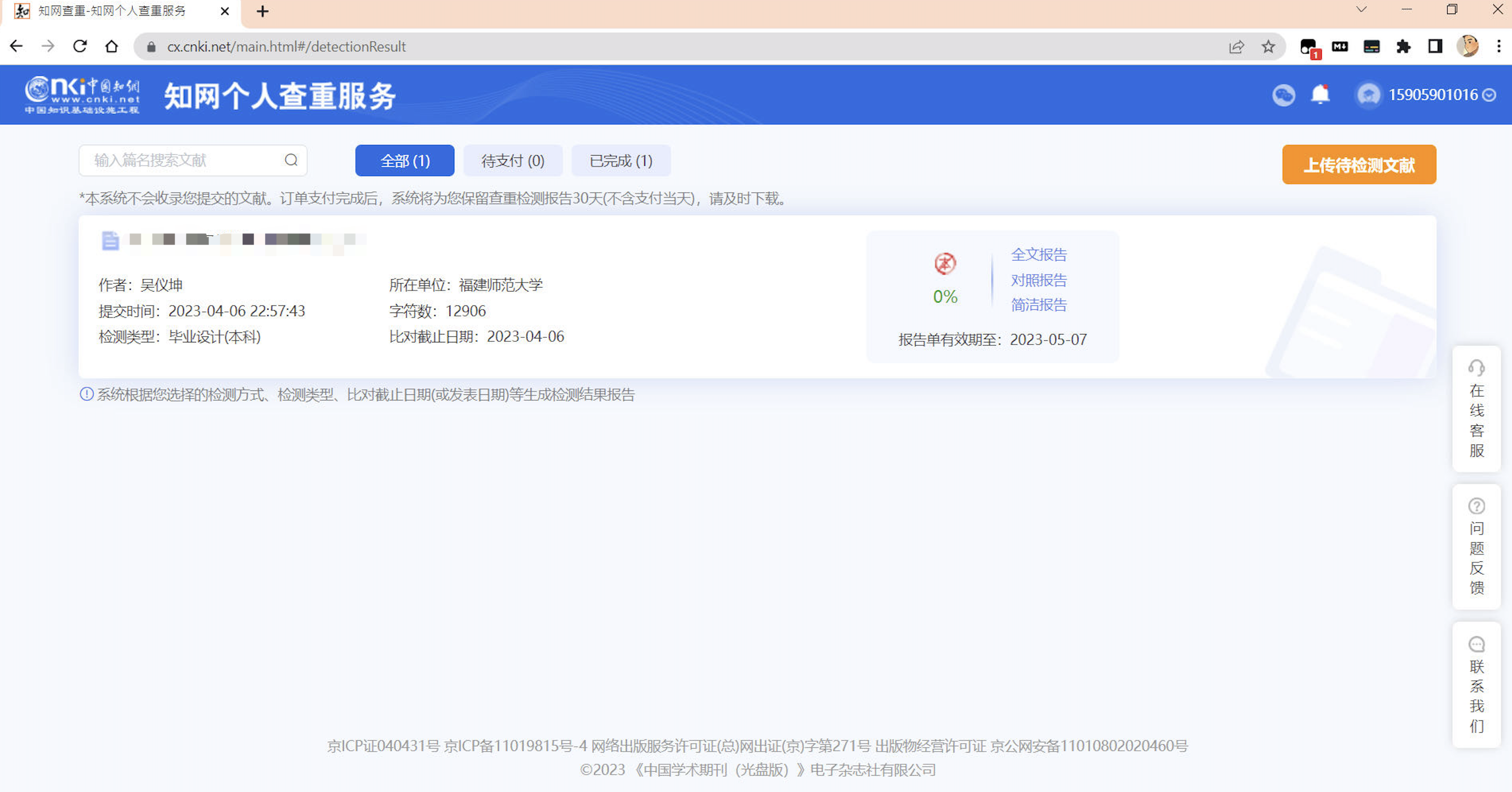Switch to the 待支付 (0) tab
Viewport: 1512px width, 792px height.
coord(512,161)
